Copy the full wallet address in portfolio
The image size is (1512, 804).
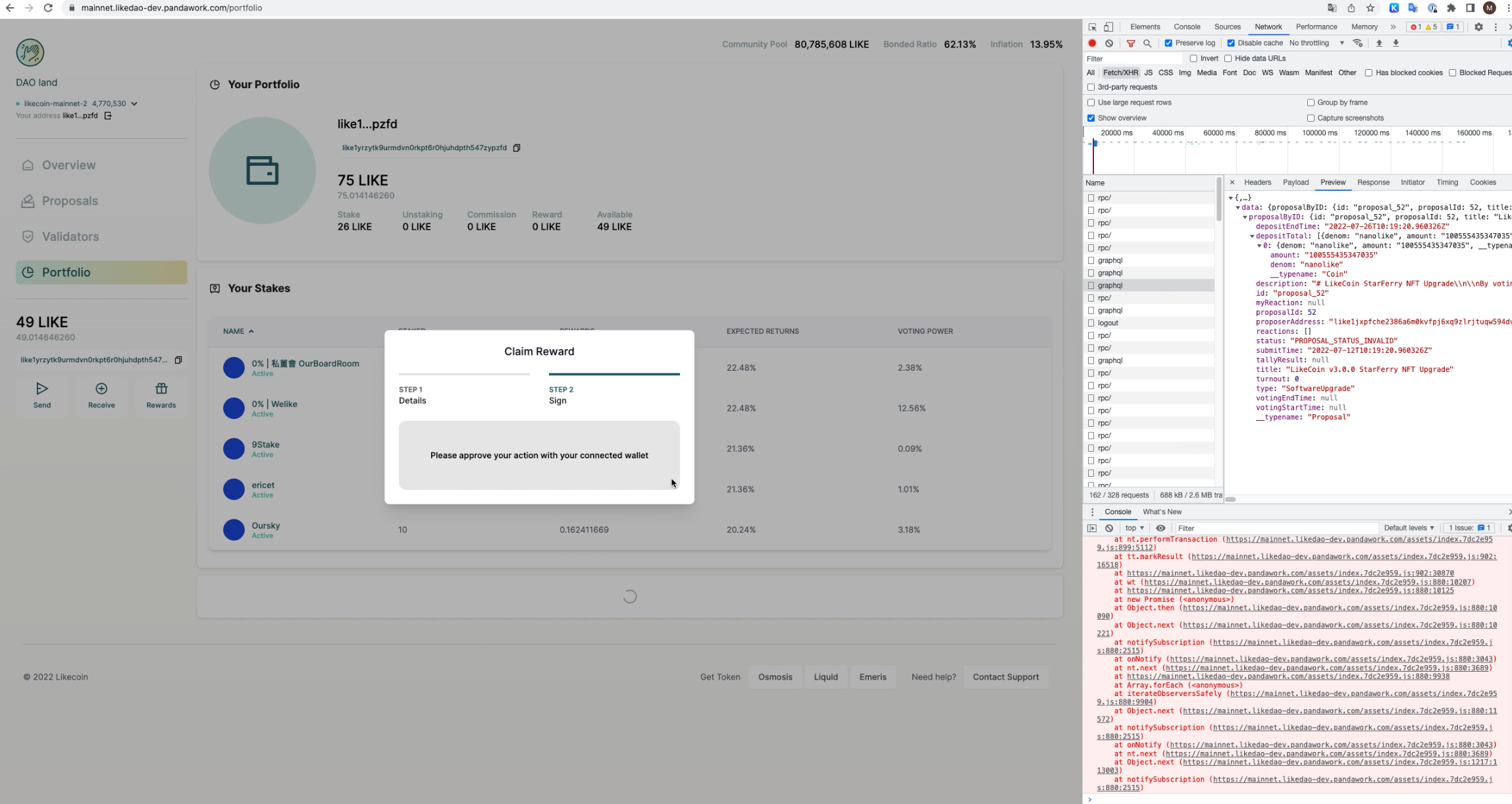(x=517, y=148)
